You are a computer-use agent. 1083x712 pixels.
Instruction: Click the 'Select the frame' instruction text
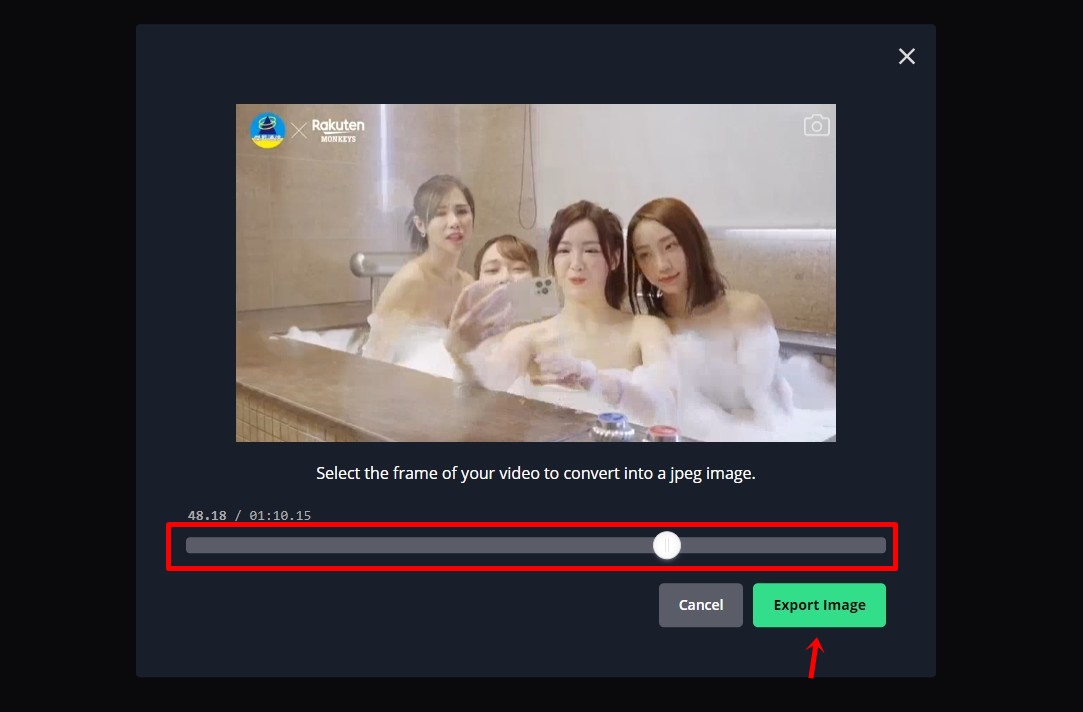coord(535,473)
